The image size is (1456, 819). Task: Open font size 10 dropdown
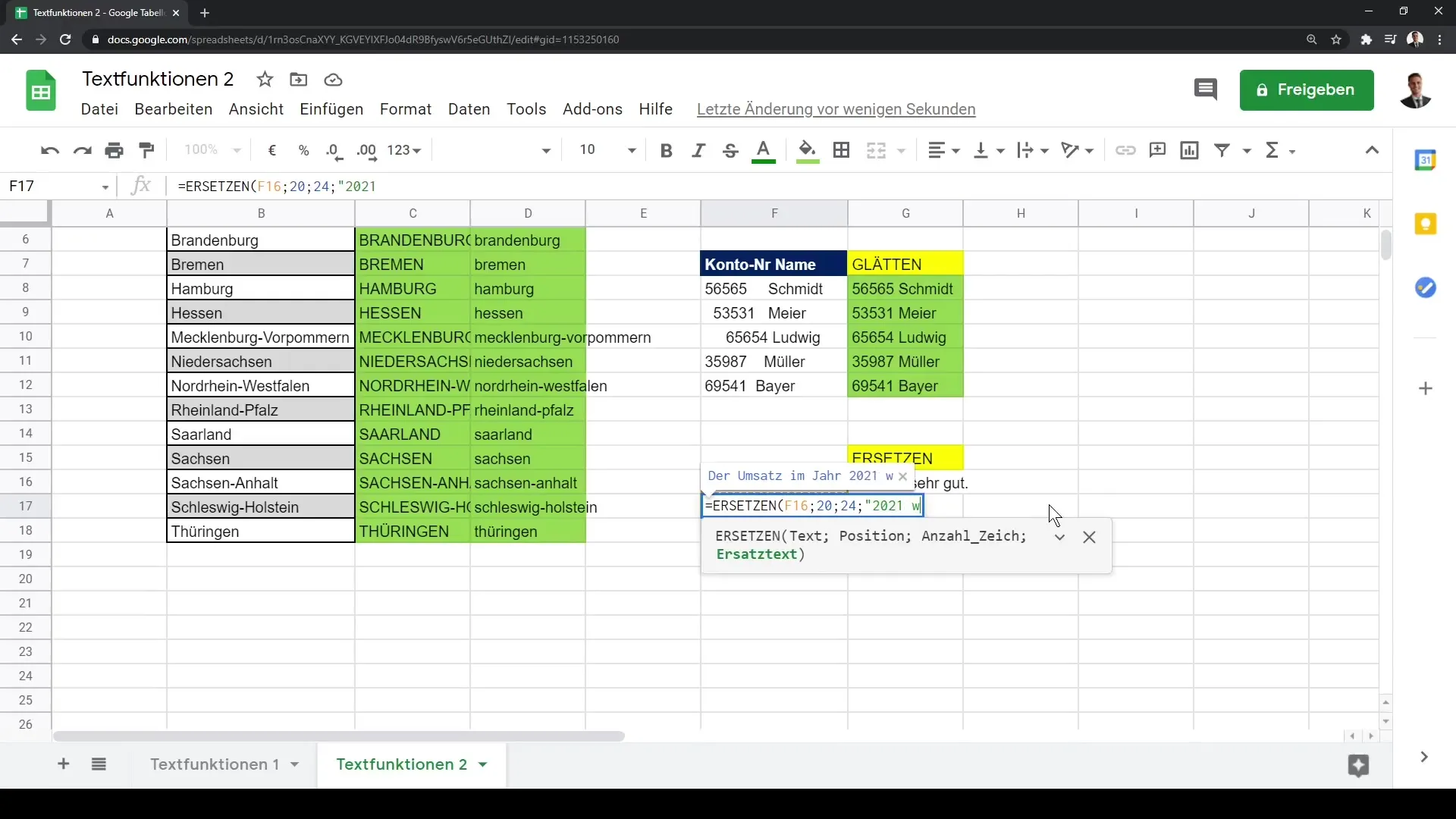607,150
